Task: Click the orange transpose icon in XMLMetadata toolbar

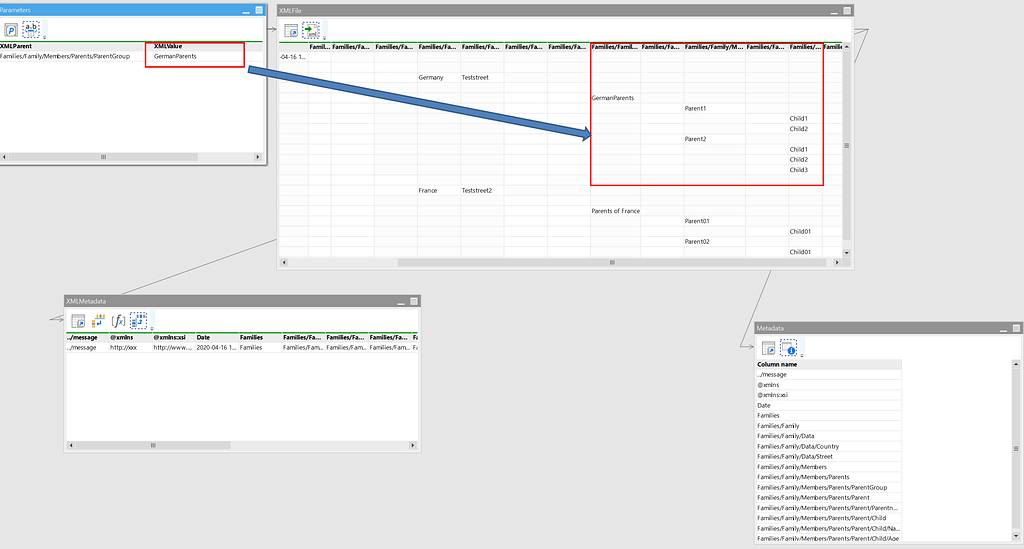Action: tap(98, 321)
